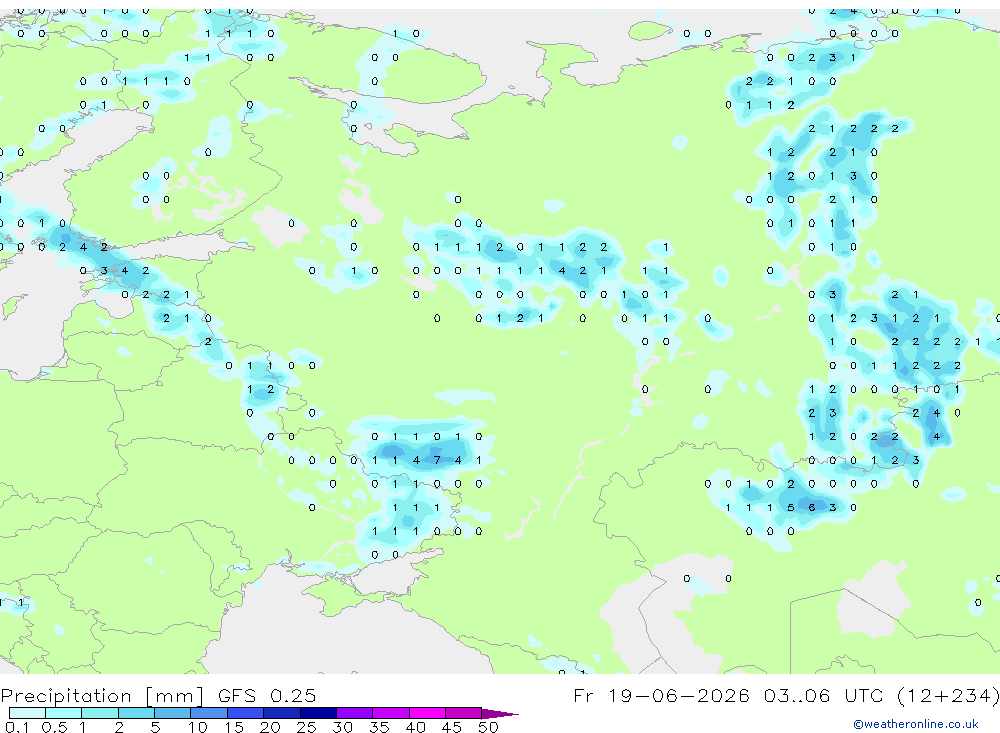Select the 5–10 mm legend color box
Image resolution: width=1000 pixels, height=733 pixels.
(x=173, y=713)
